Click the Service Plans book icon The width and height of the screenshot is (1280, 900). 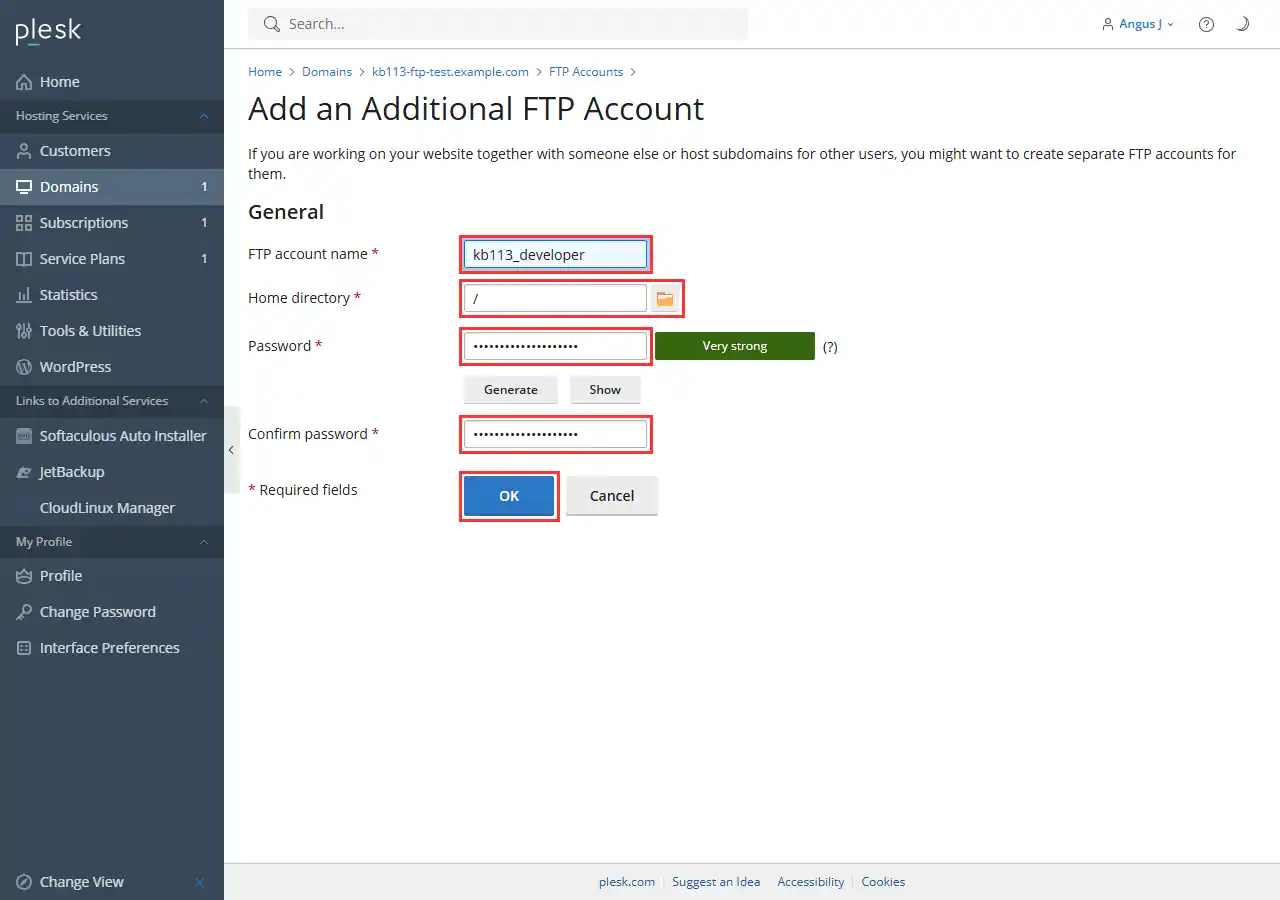pos(24,259)
